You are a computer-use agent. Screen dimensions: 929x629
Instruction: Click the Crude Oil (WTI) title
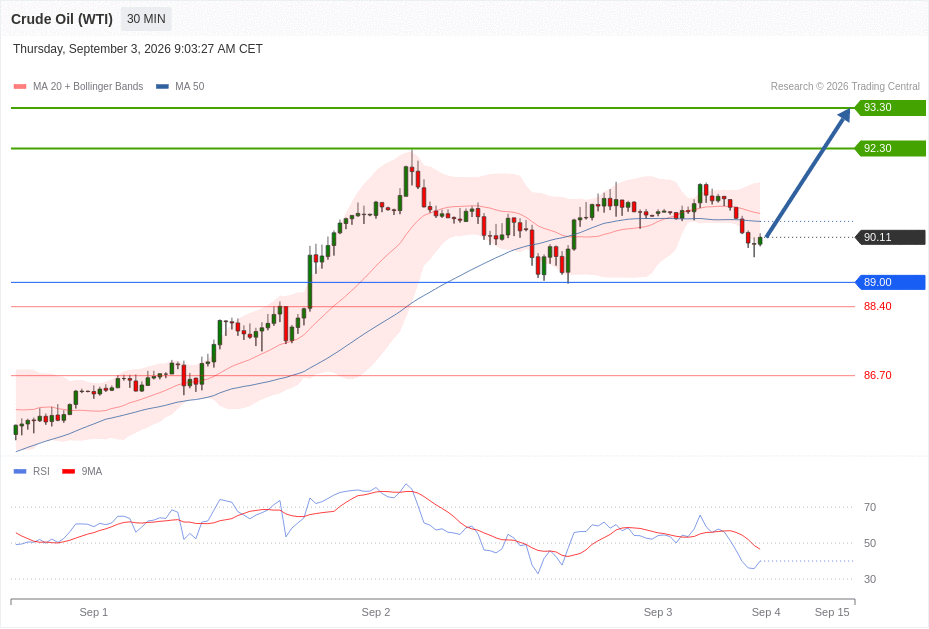62,19
